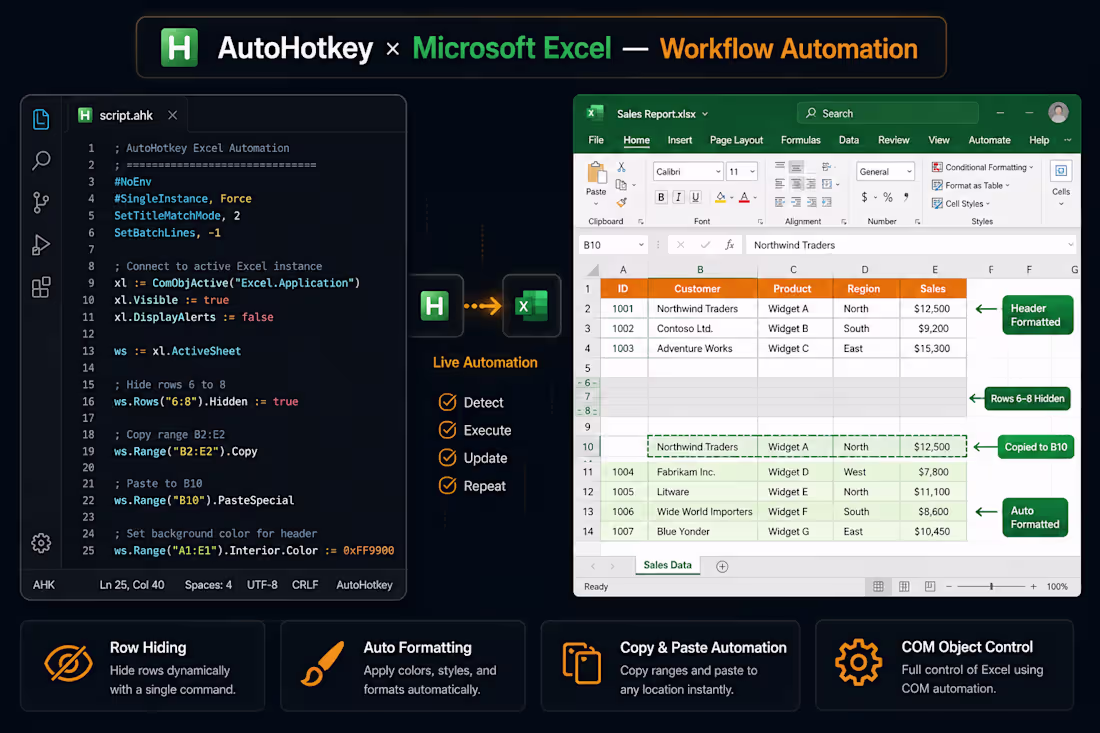The height and width of the screenshot is (733, 1100).
Task: Apply Percent Style number format
Action: click(x=888, y=197)
